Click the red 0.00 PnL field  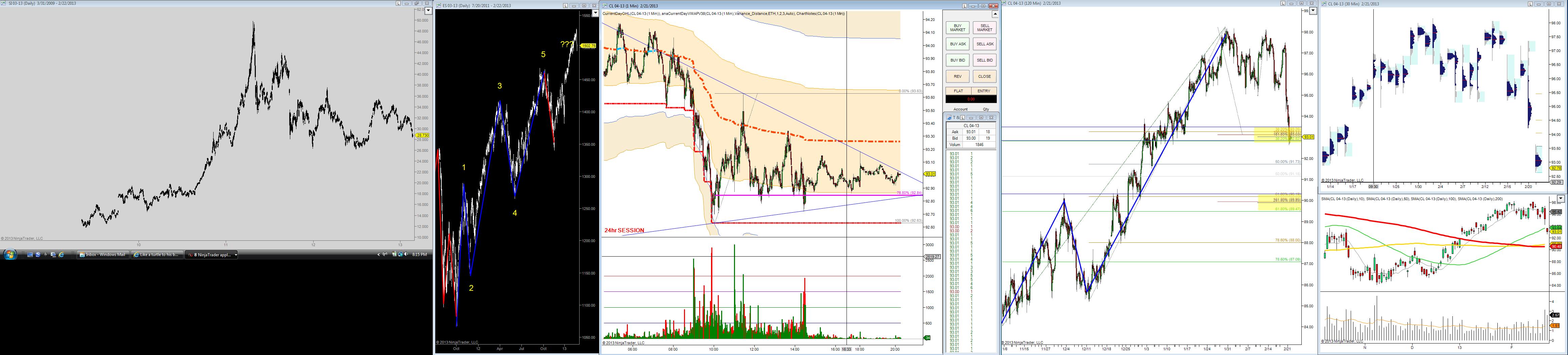pyautogui.click(x=971, y=99)
